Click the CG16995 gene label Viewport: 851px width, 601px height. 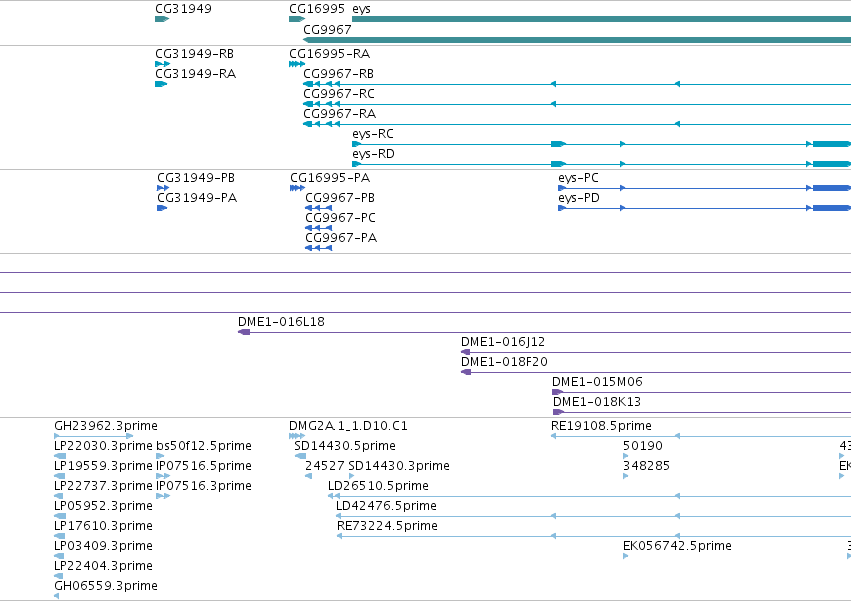point(317,9)
